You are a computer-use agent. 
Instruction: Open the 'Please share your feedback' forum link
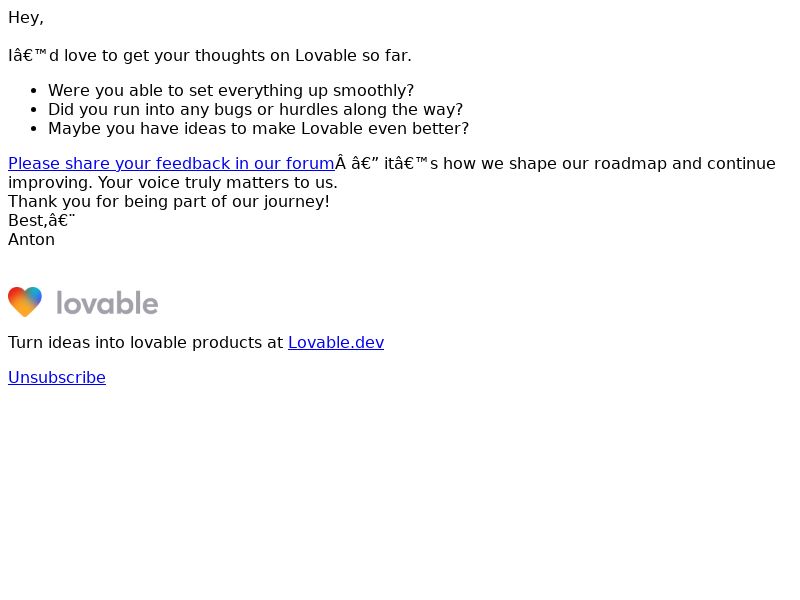171,163
